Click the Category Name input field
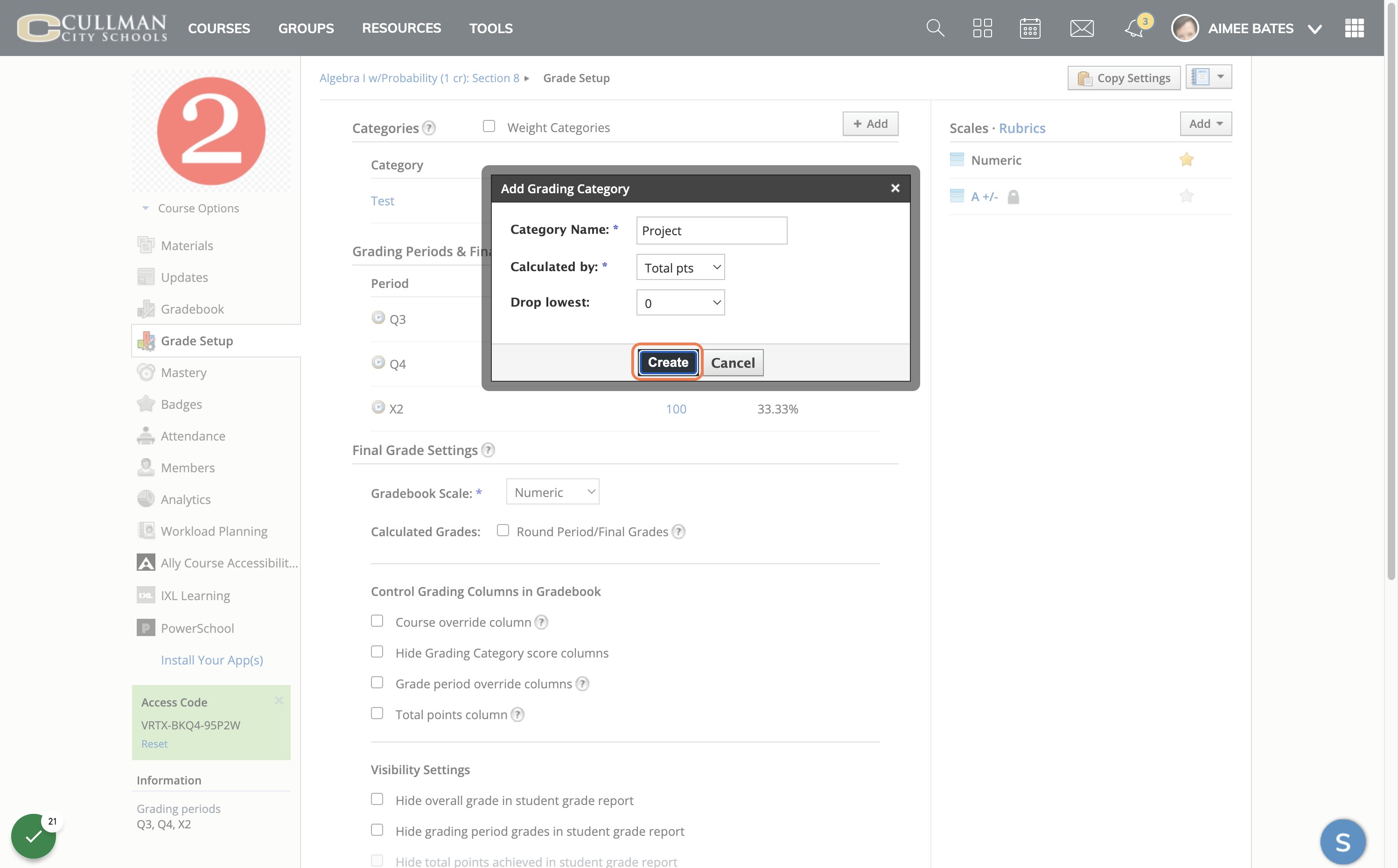The width and height of the screenshot is (1398, 868). (712, 230)
